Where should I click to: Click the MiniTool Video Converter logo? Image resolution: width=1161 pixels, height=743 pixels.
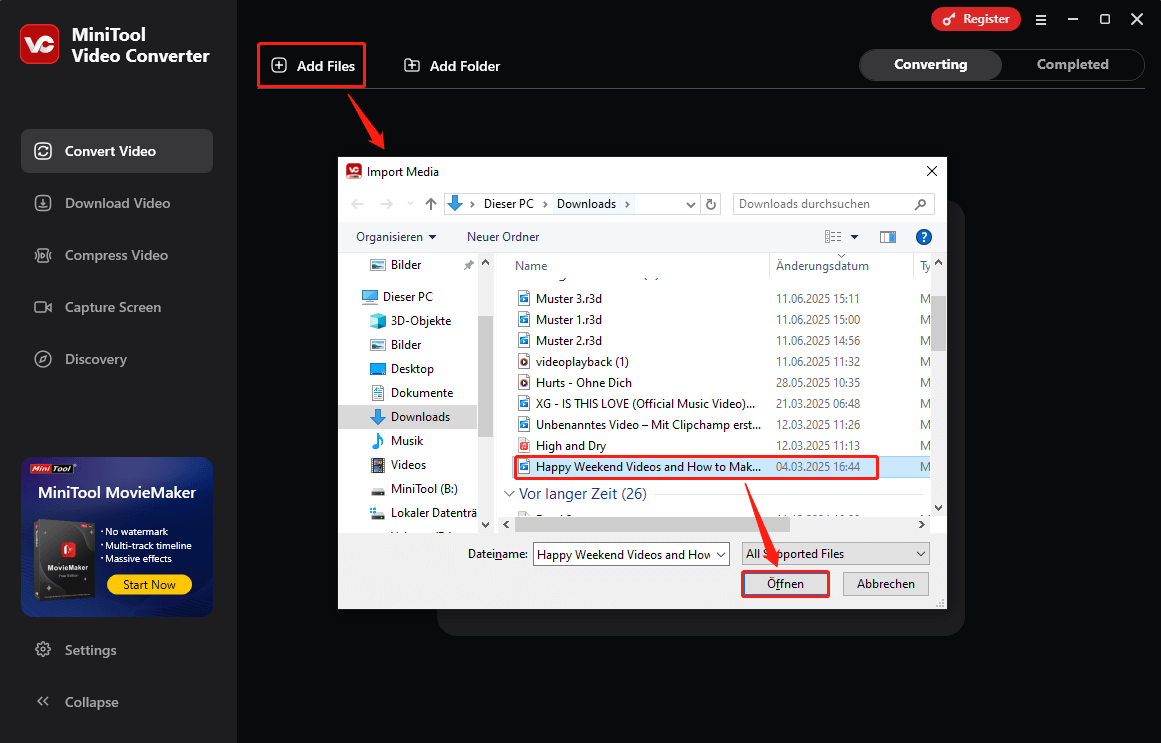[x=39, y=44]
